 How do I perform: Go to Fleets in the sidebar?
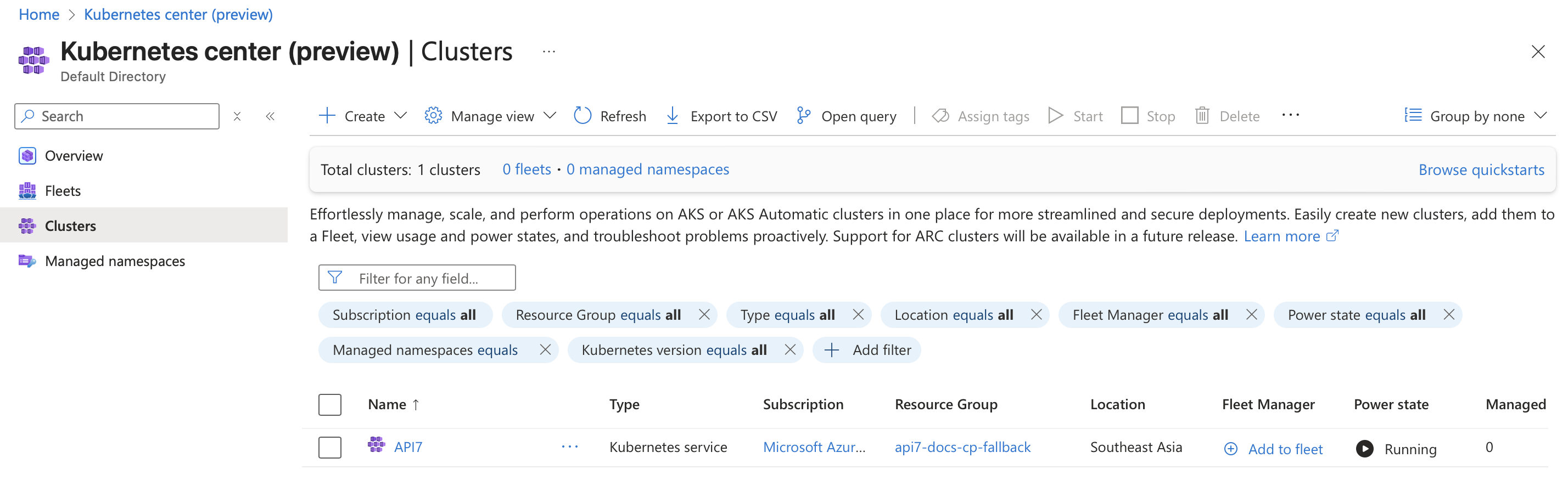coord(63,191)
